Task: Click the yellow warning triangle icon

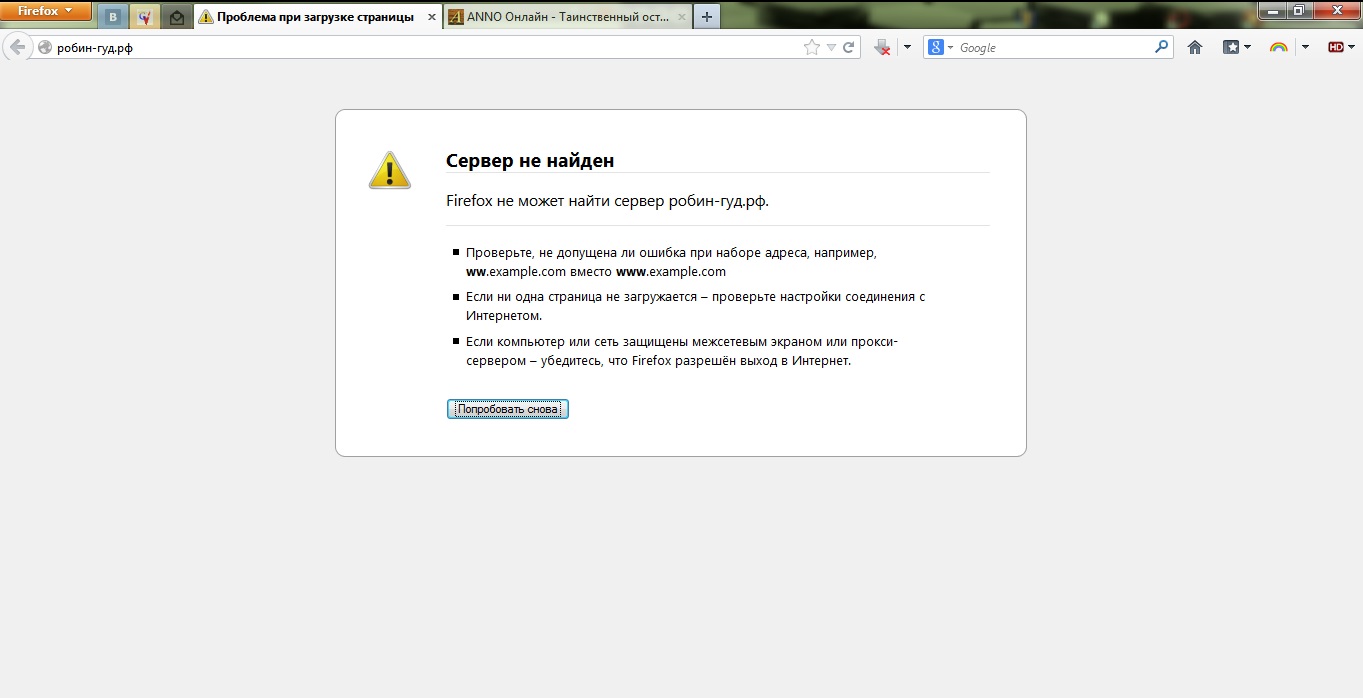Action: pos(390,170)
